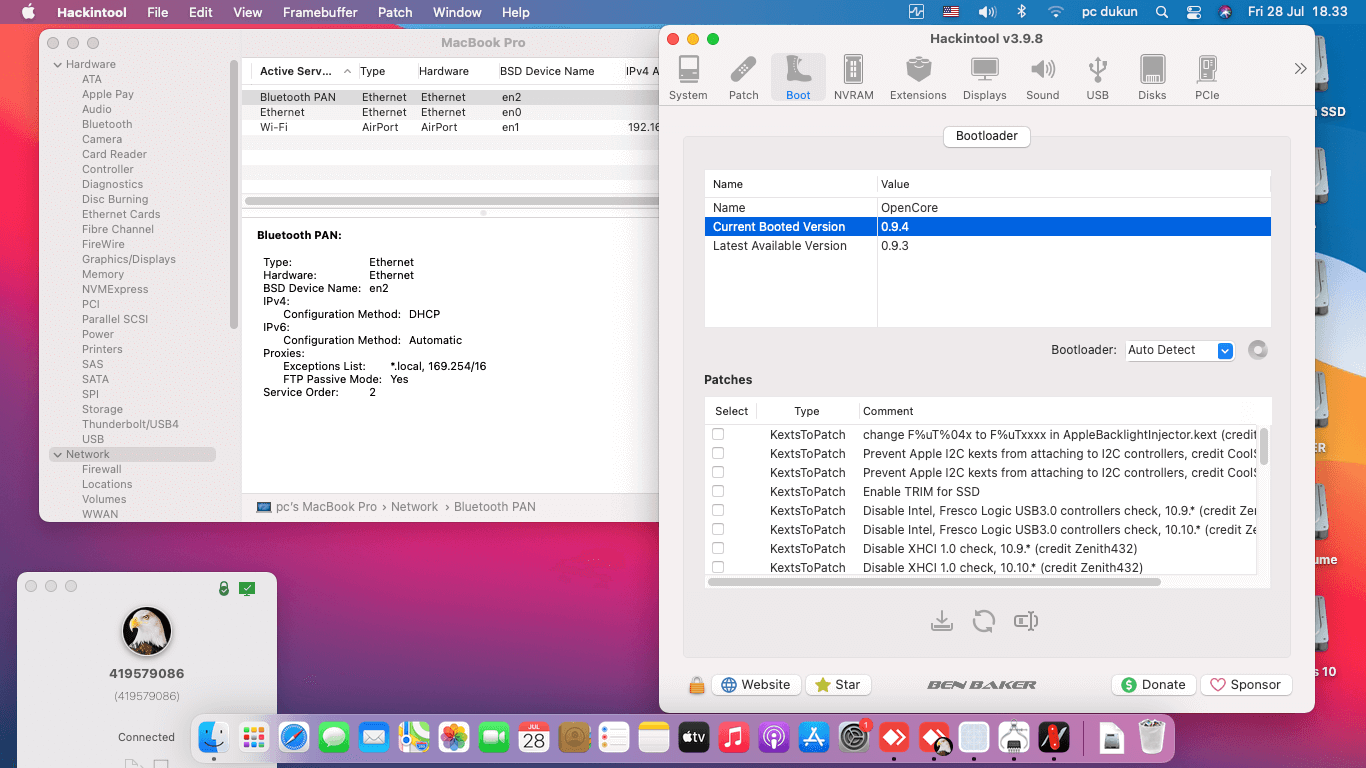Screen dimensions: 1366x768
Task: Click the horizontal scrollbar in the Patches list
Action: [934, 581]
